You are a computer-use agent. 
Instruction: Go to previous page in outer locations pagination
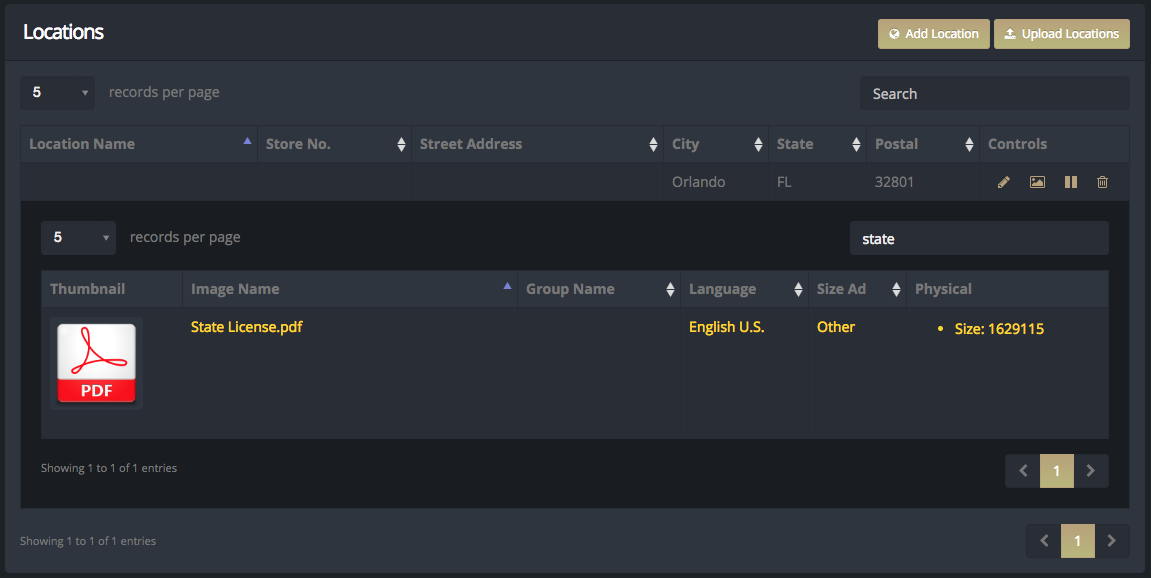click(x=1044, y=541)
